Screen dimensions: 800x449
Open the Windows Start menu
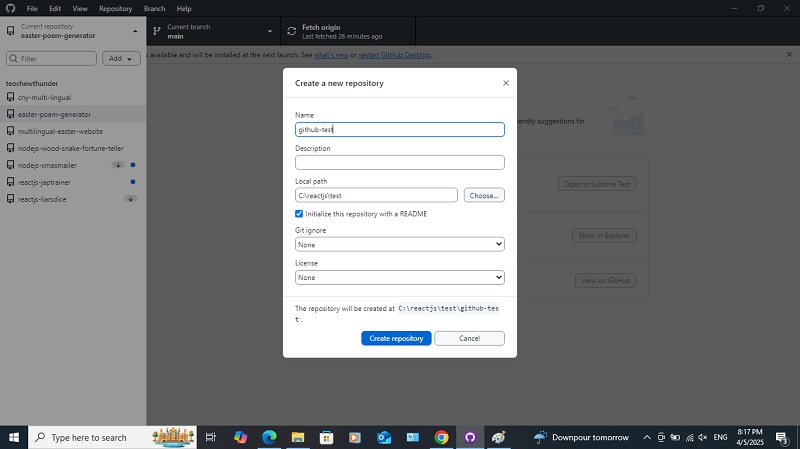pos(14,437)
